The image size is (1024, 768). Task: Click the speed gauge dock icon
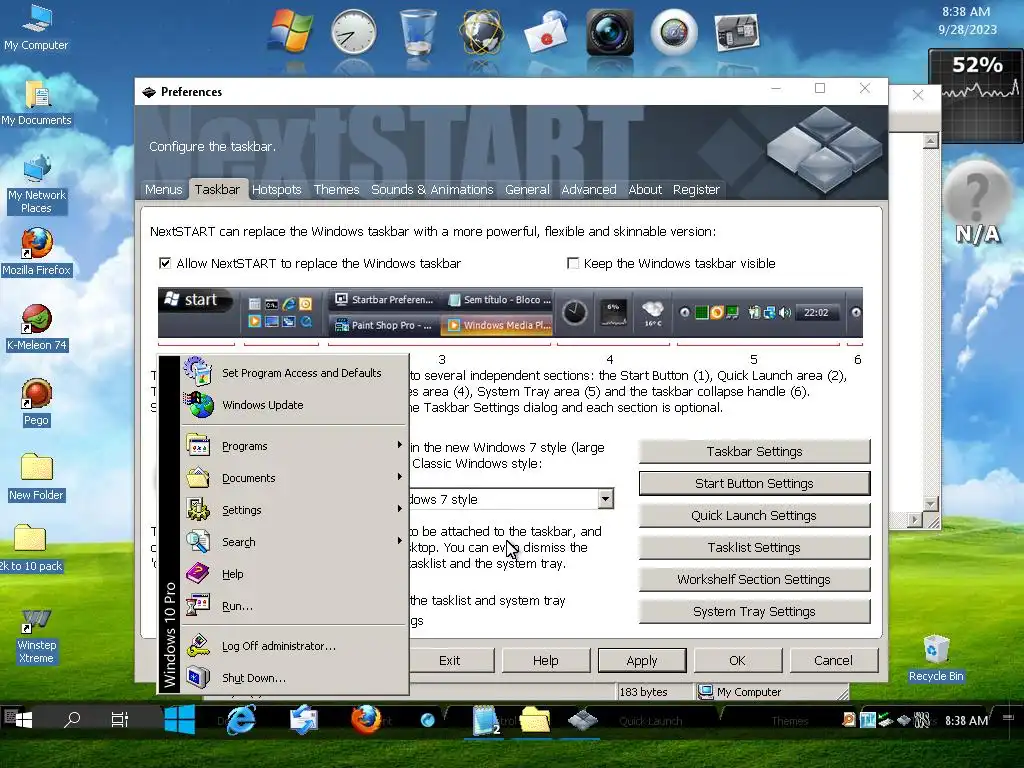[674, 31]
